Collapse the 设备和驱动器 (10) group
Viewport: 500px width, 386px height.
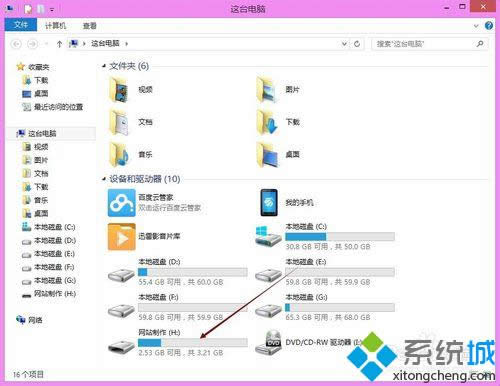(104, 179)
